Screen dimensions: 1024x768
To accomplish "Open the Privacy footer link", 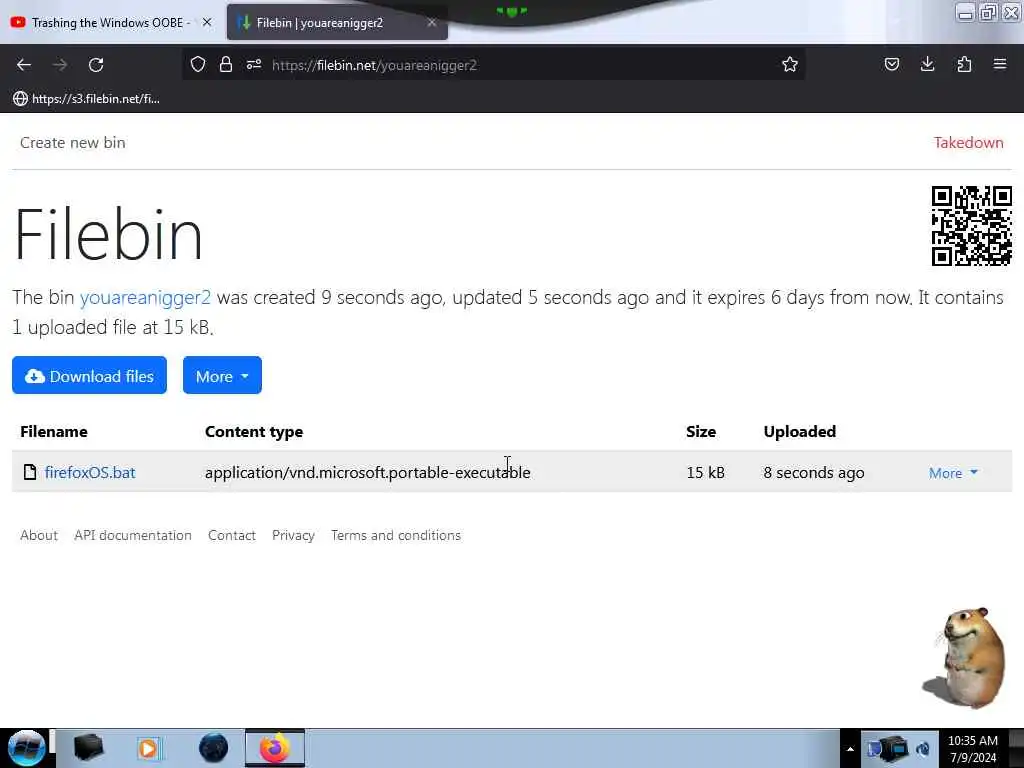I will 293,535.
